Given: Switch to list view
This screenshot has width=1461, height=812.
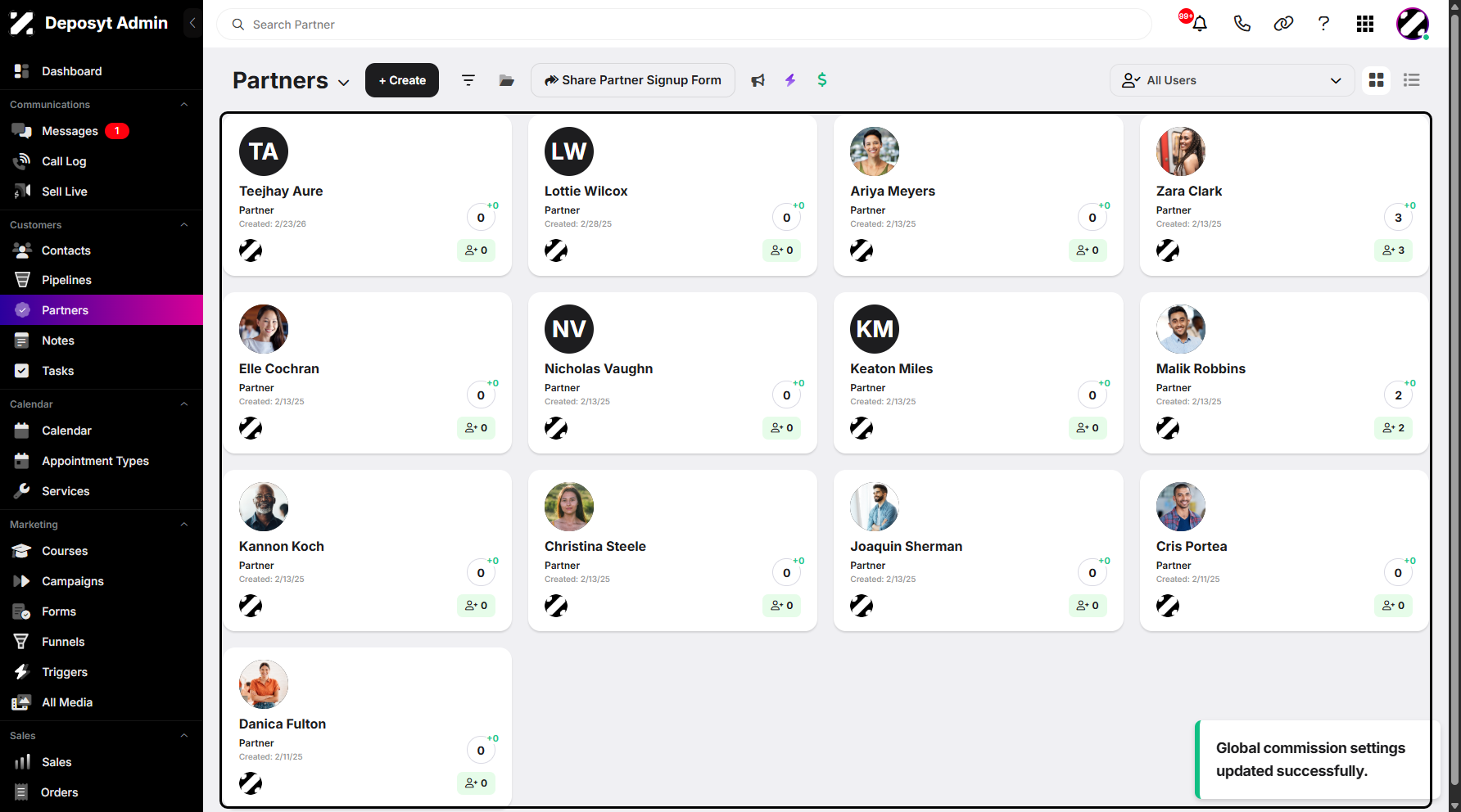Looking at the screenshot, I should [1412, 80].
